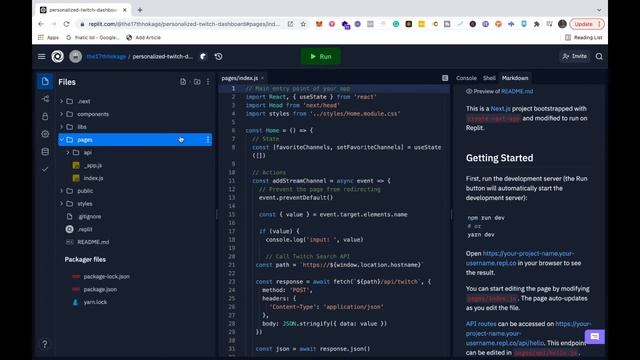Image resolution: width=640 pixels, height=360 pixels.
Task: Expand the public folder
Action: coord(62,191)
